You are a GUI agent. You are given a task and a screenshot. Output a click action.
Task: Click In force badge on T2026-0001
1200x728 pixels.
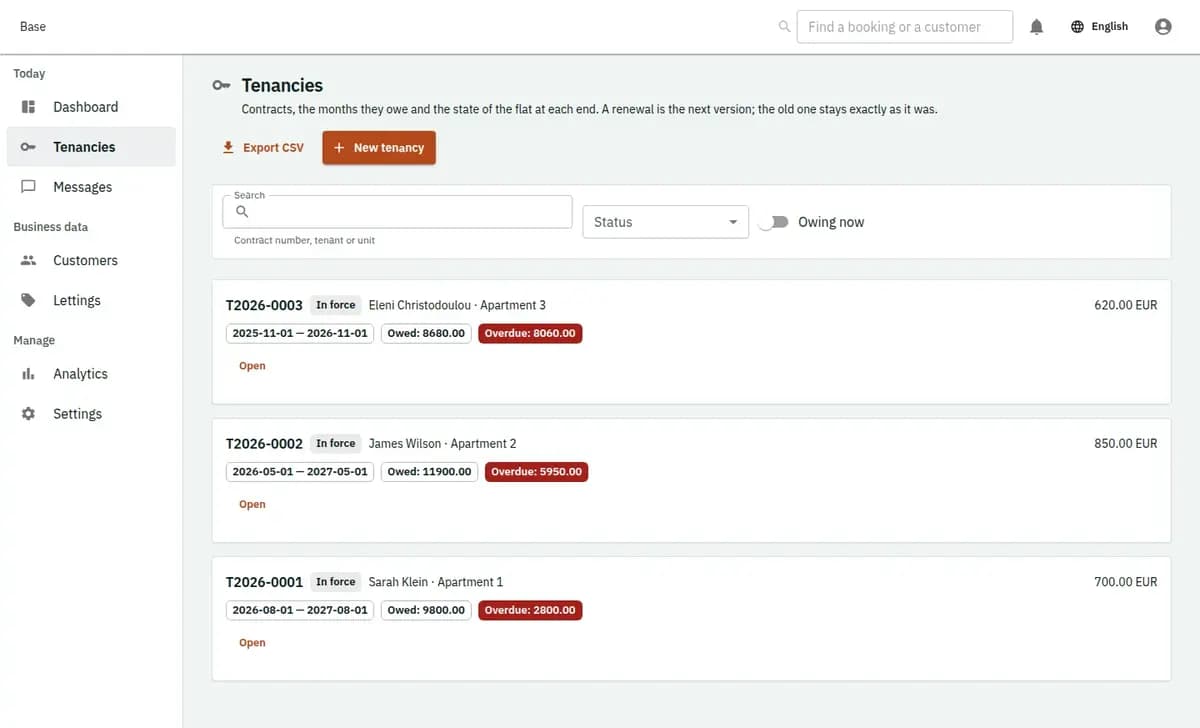pos(336,582)
